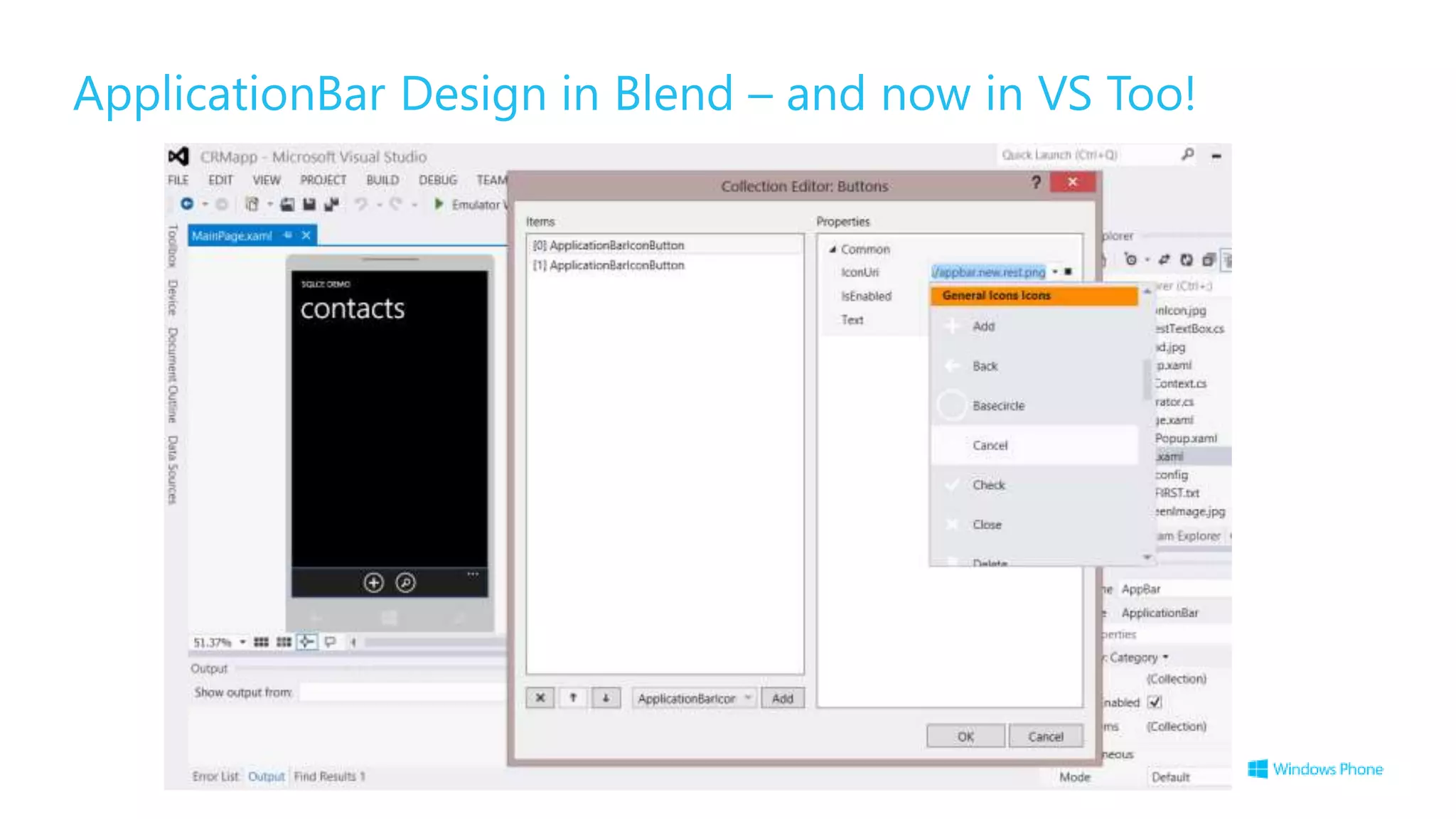Viewport: 1456px width, 819px height.
Task: Click the Solution Explorer collapse all icon
Action: click(1208, 259)
